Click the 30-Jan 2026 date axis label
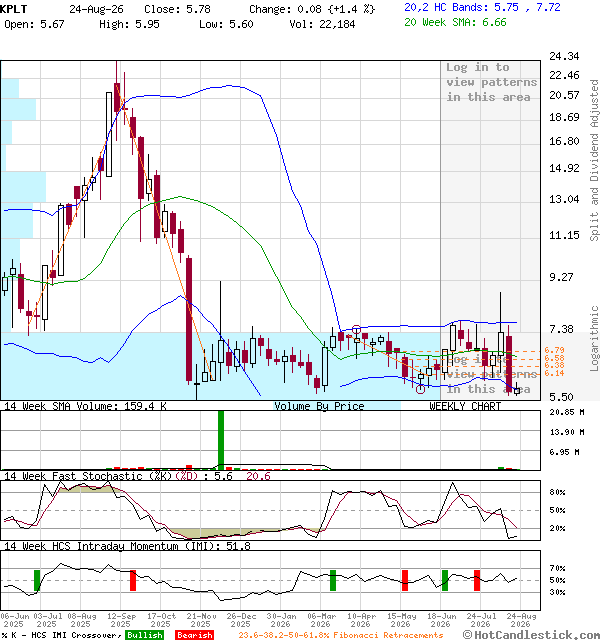Screen dimensions: 600x640 click(x=281, y=620)
